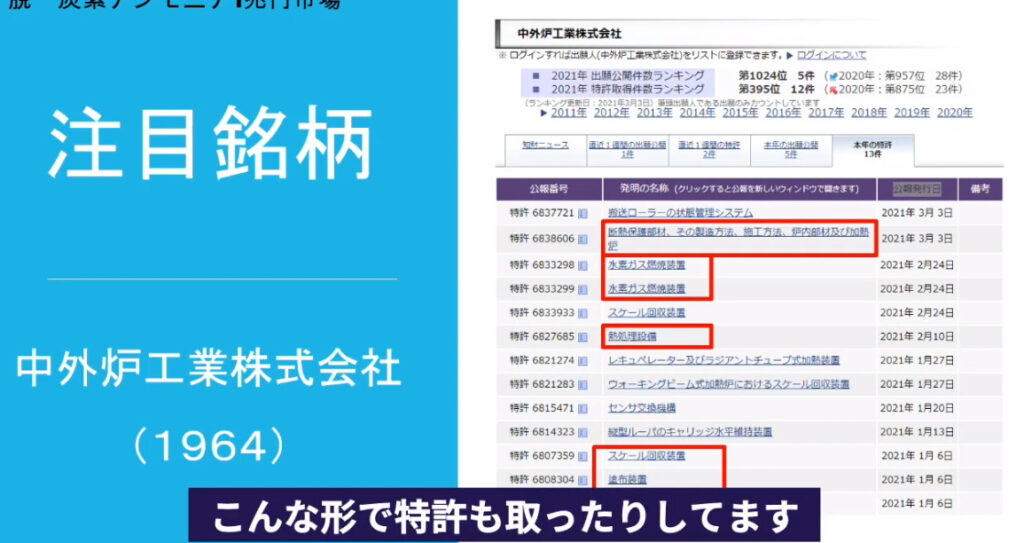
Task: Click the red arrow icon by 2020年 第875位
Action: click(833, 90)
